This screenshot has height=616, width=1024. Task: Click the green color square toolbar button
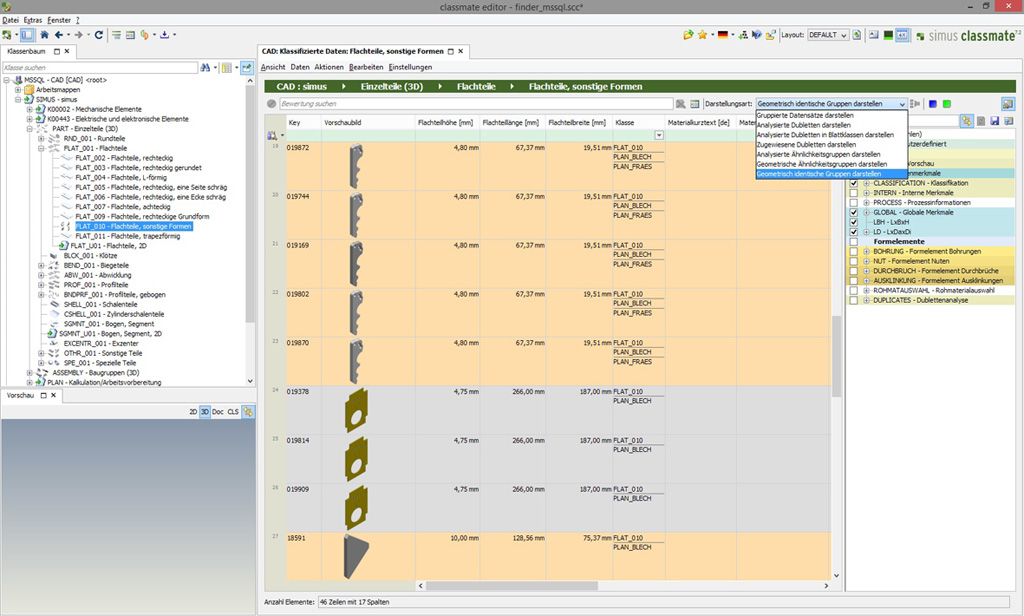point(947,104)
